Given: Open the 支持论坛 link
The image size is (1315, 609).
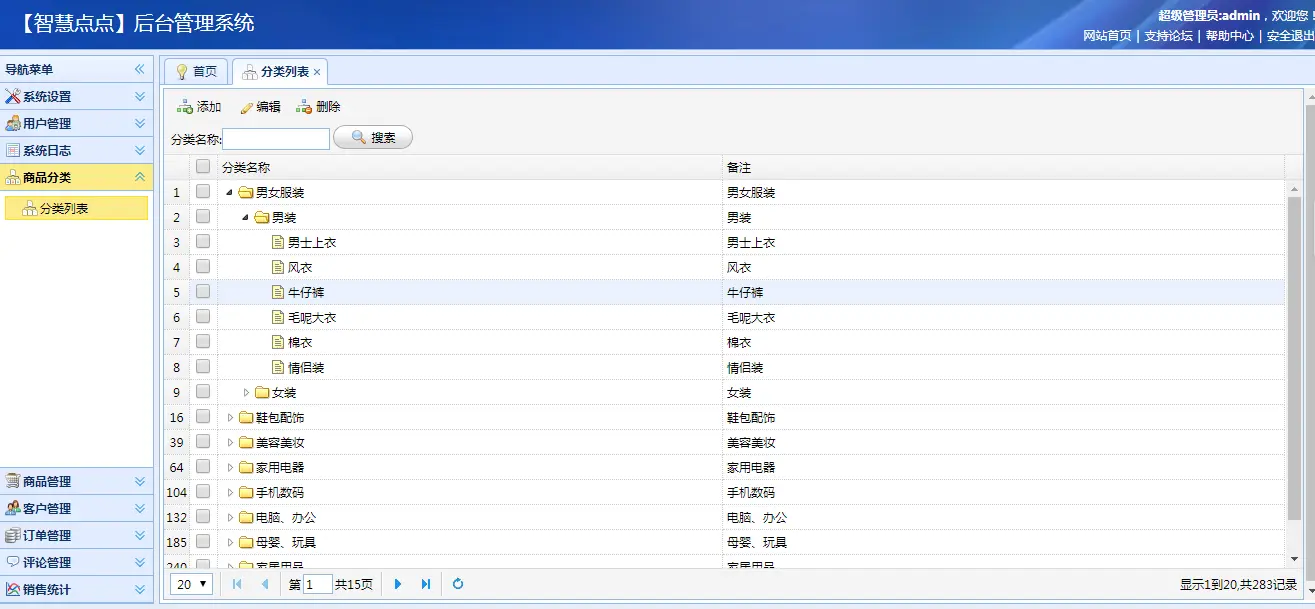Looking at the screenshot, I should (x=1169, y=36).
